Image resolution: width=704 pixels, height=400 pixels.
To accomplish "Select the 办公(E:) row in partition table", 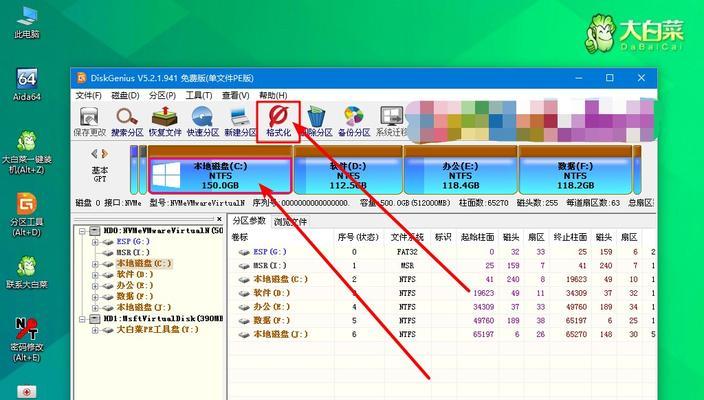I will (442, 307).
